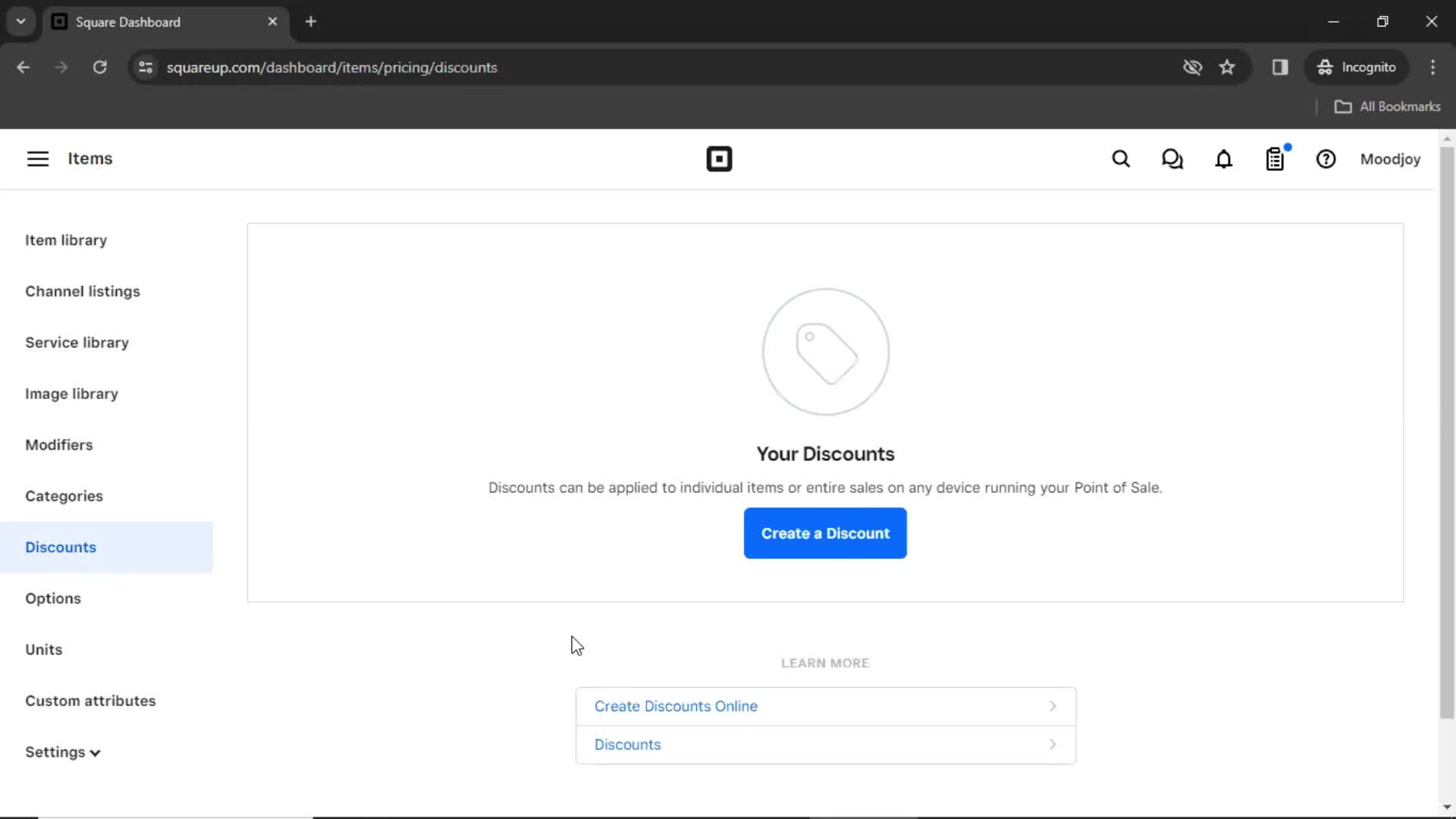The height and width of the screenshot is (819, 1456).
Task: View notifications bell icon
Action: tap(1224, 159)
